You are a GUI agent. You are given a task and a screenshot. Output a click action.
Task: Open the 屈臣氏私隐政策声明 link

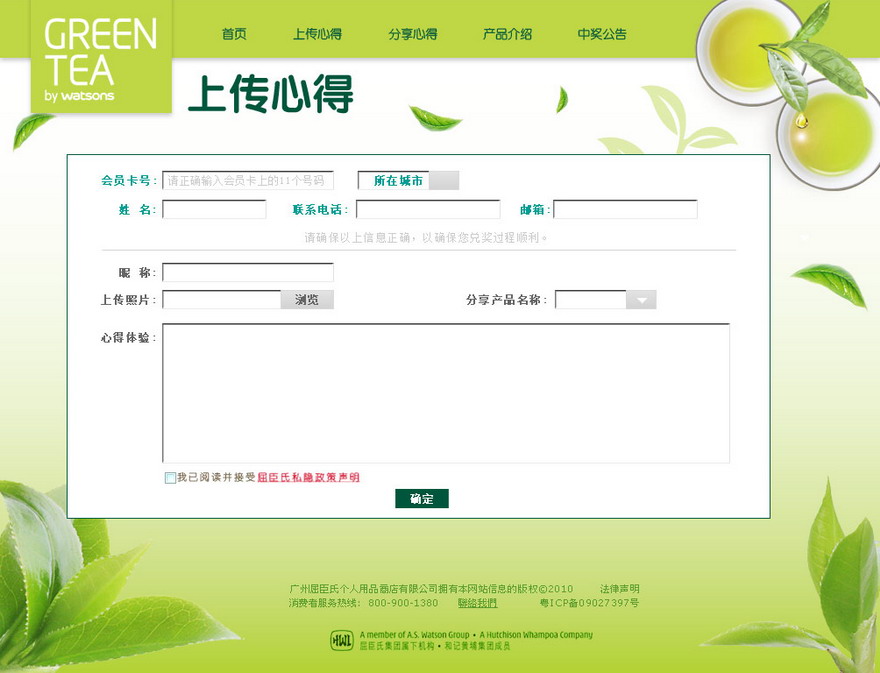click(308, 477)
